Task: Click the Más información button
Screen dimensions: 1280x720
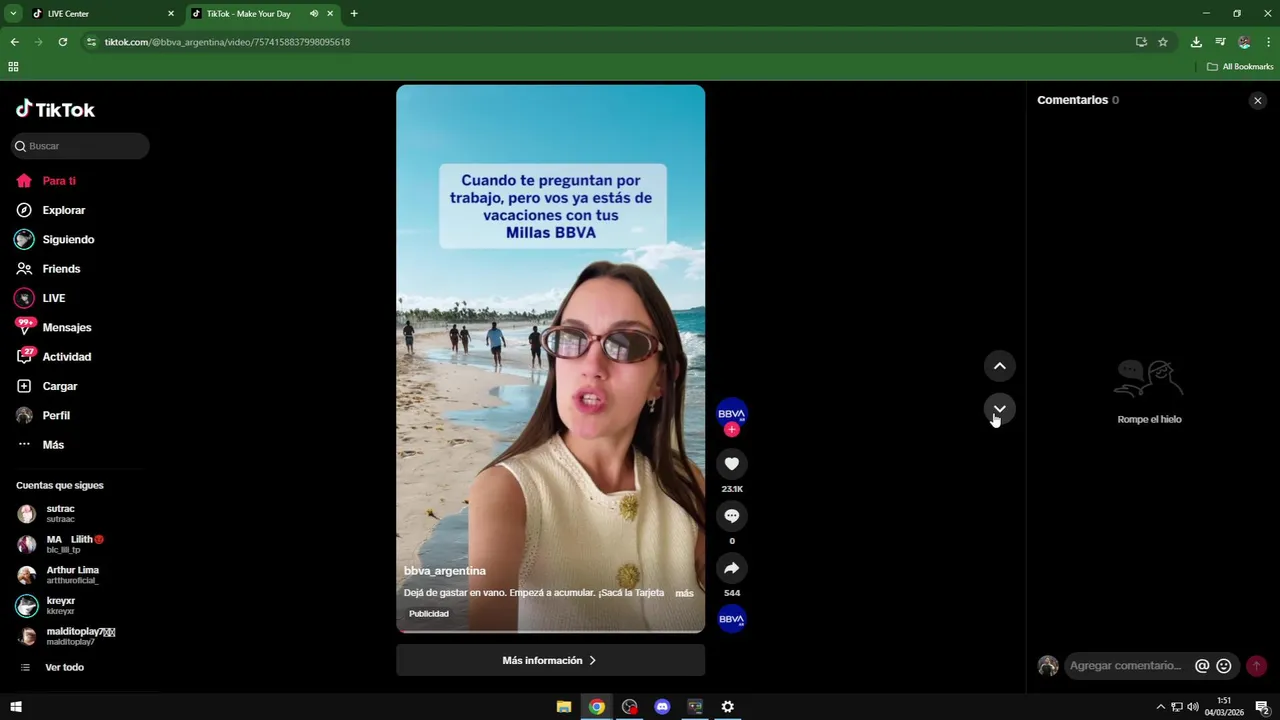Action: coord(550,660)
